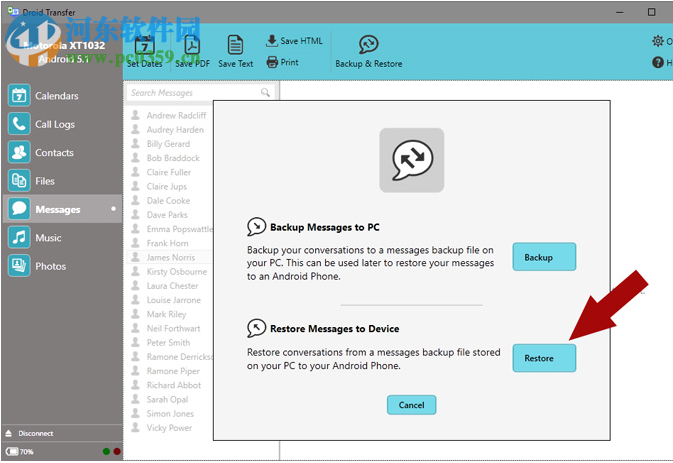Screen dimensions: 673x463
Task: Select Contacts in the sidebar
Action: (54, 153)
